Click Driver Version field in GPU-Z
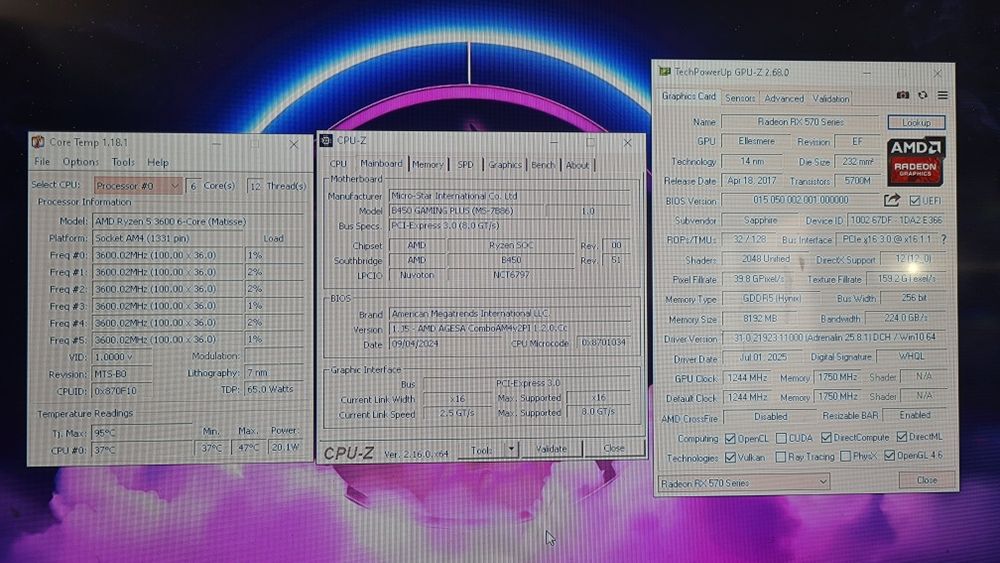 coord(834,337)
